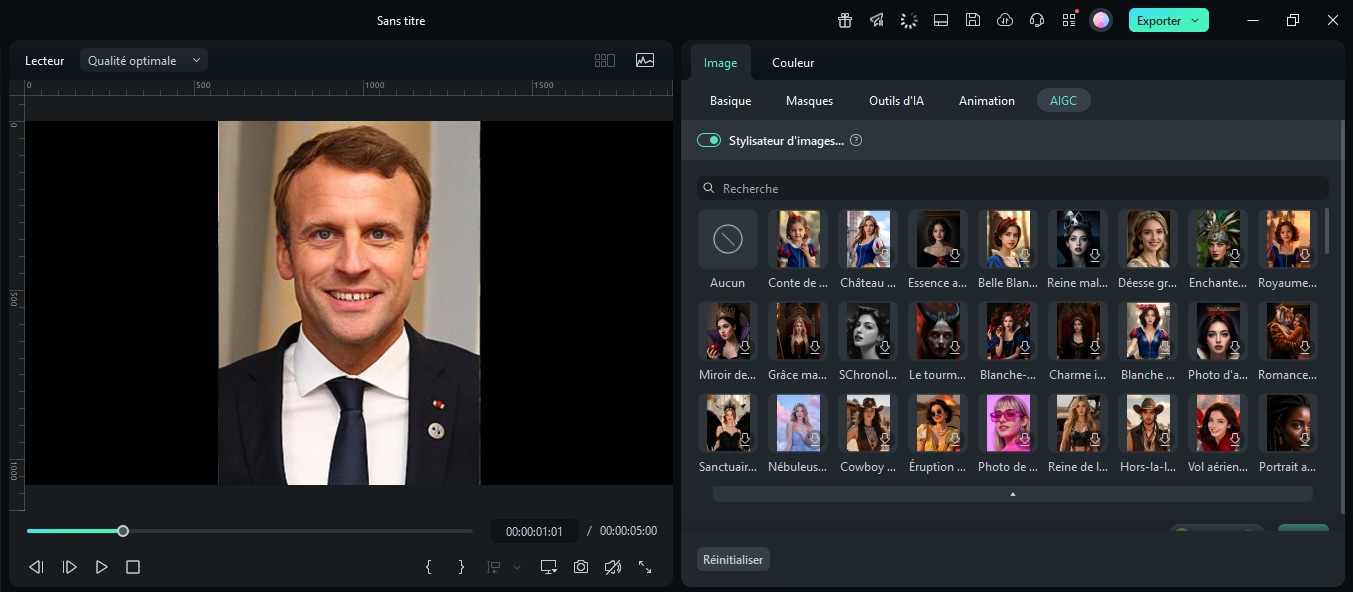Set mark in with the left brace icon
The height and width of the screenshot is (592, 1353).
[429, 567]
